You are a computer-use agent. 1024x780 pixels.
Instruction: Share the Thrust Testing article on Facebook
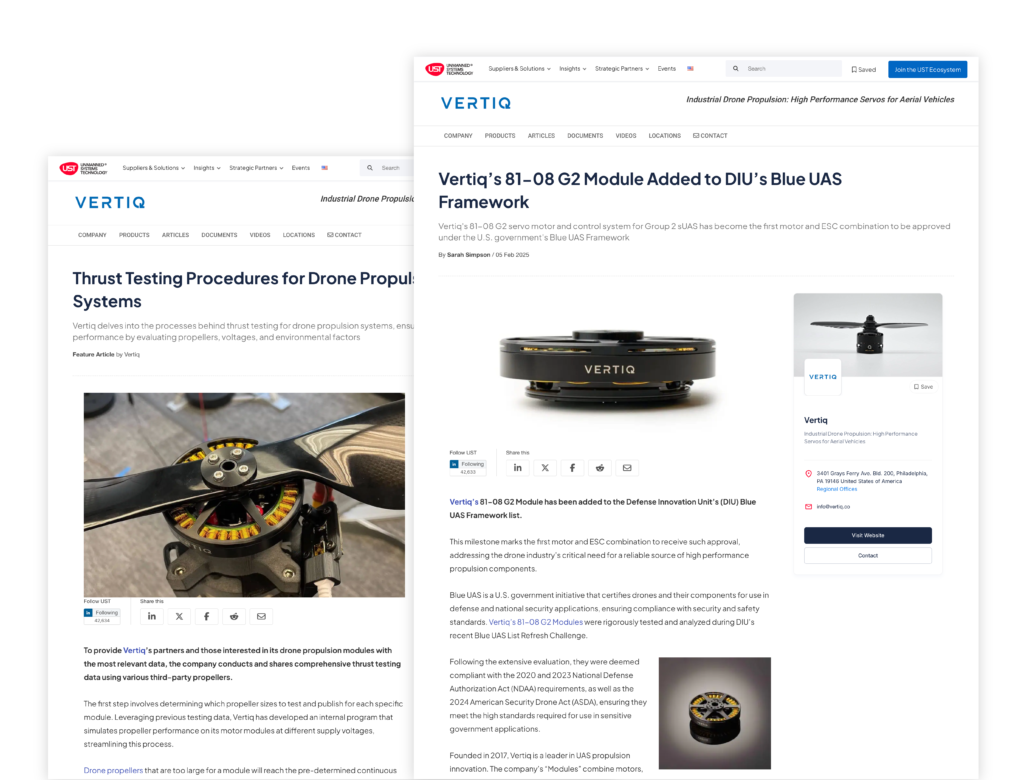tap(206, 616)
